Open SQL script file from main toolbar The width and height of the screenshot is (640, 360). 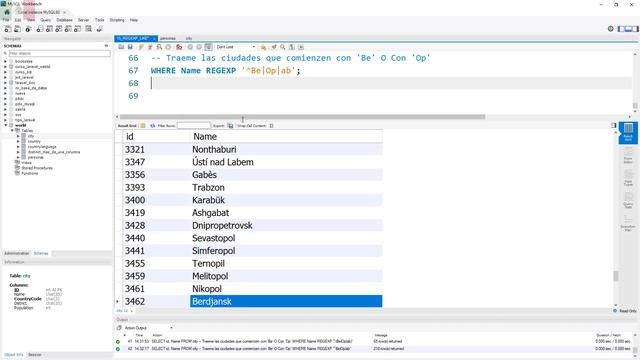18,29
